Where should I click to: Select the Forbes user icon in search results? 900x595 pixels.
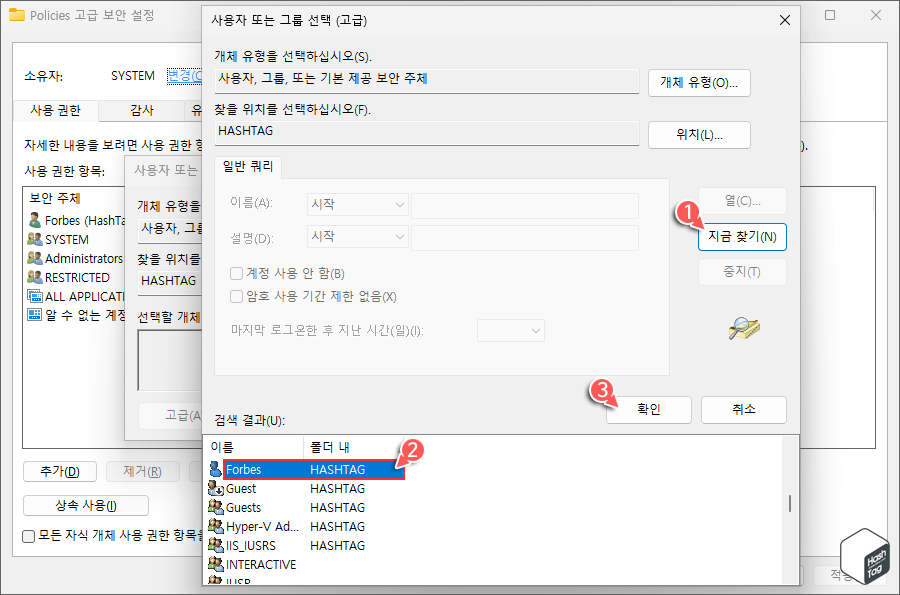click(x=216, y=469)
